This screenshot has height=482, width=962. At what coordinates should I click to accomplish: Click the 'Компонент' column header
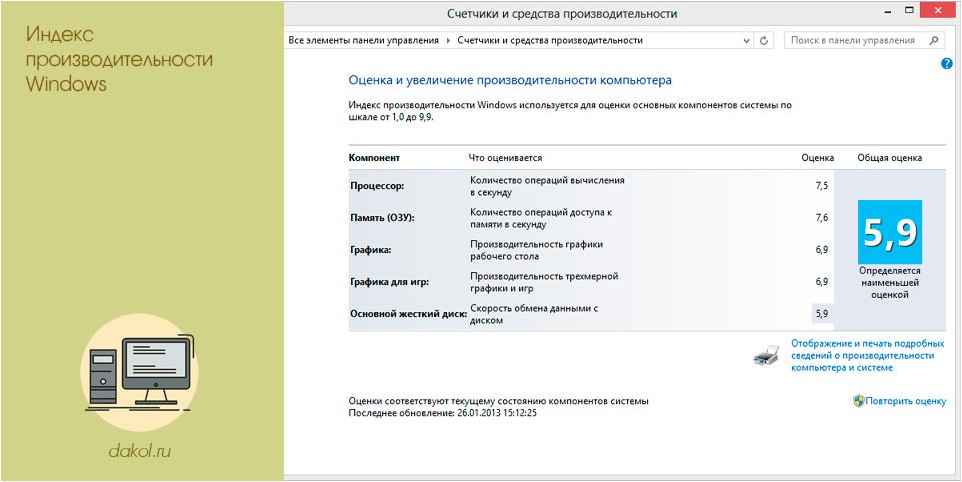(x=374, y=158)
